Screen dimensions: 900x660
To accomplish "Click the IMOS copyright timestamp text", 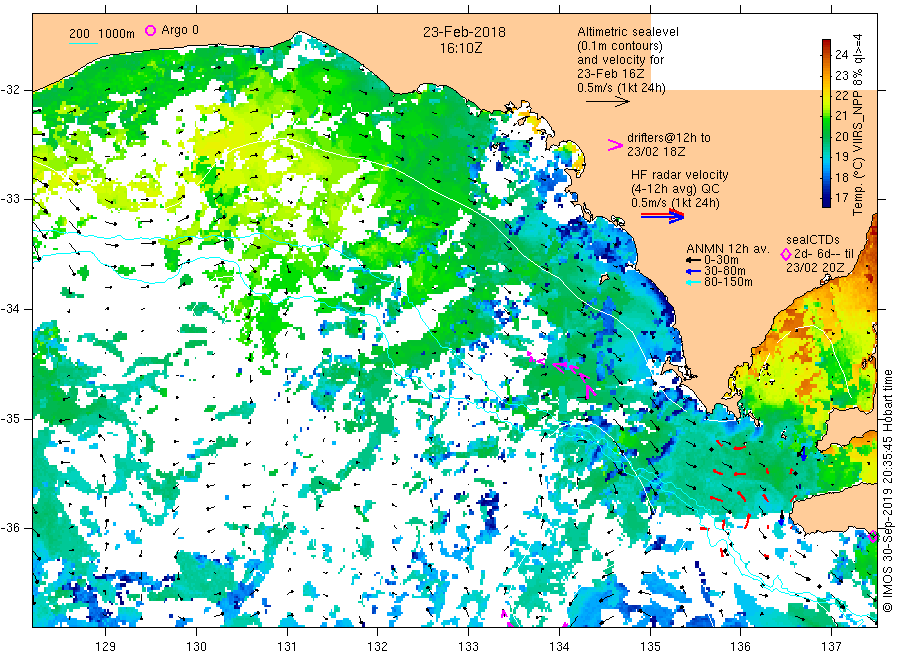I will point(888,491).
